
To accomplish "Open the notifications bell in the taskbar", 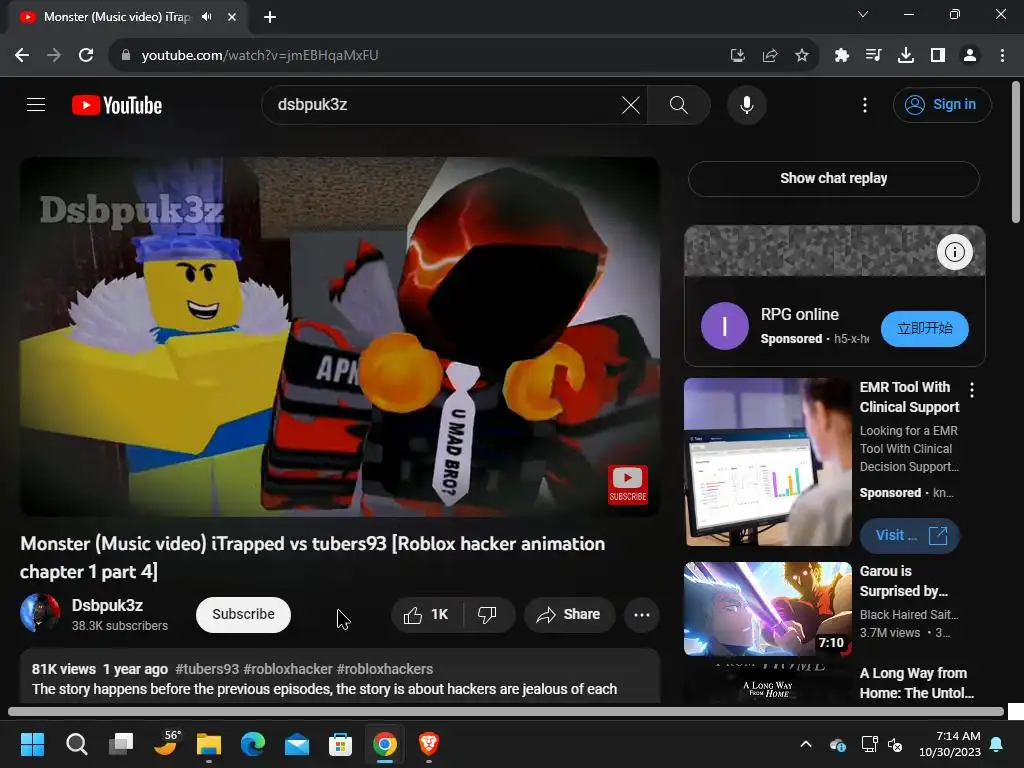I will (x=997, y=744).
